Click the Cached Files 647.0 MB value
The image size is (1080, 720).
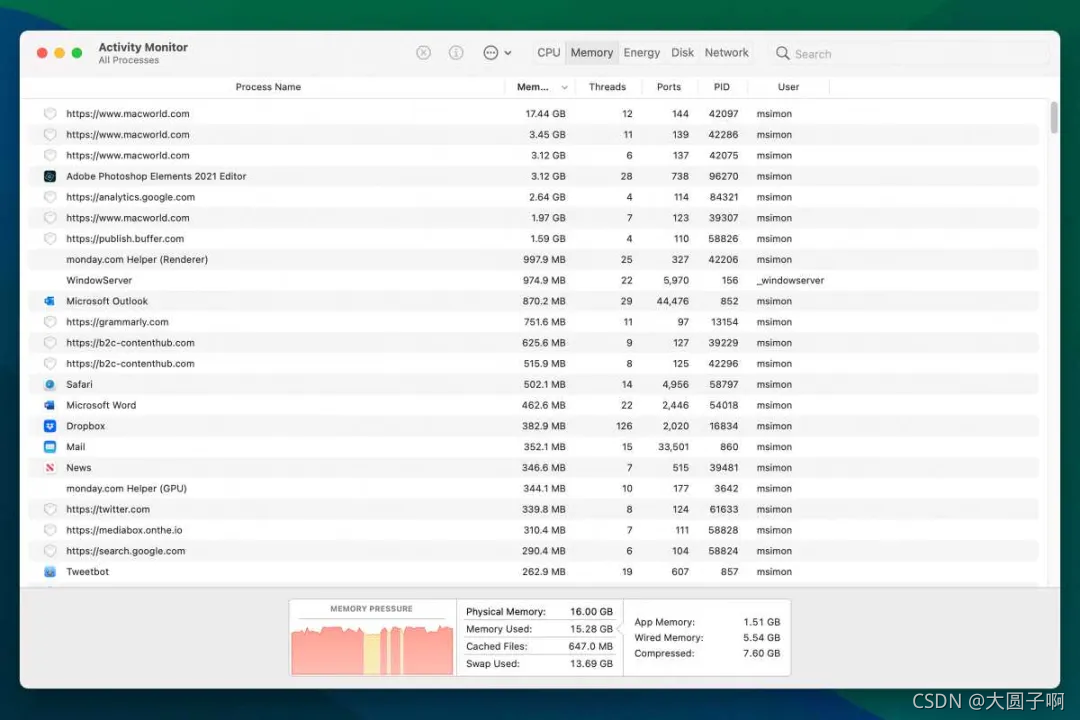[590, 646]
